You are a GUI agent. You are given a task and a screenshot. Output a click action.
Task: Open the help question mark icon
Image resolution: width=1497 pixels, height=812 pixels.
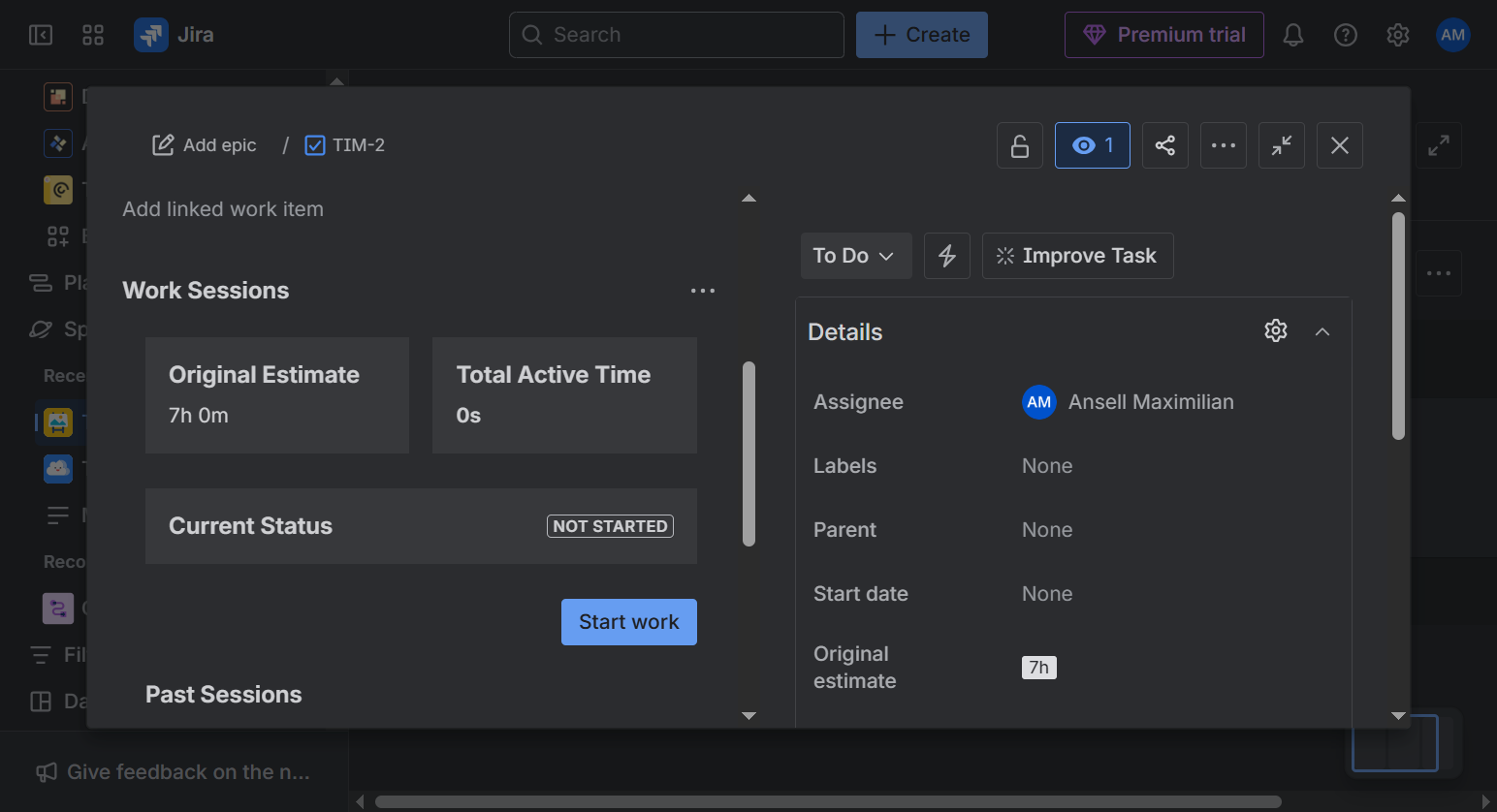(1346, 35)
